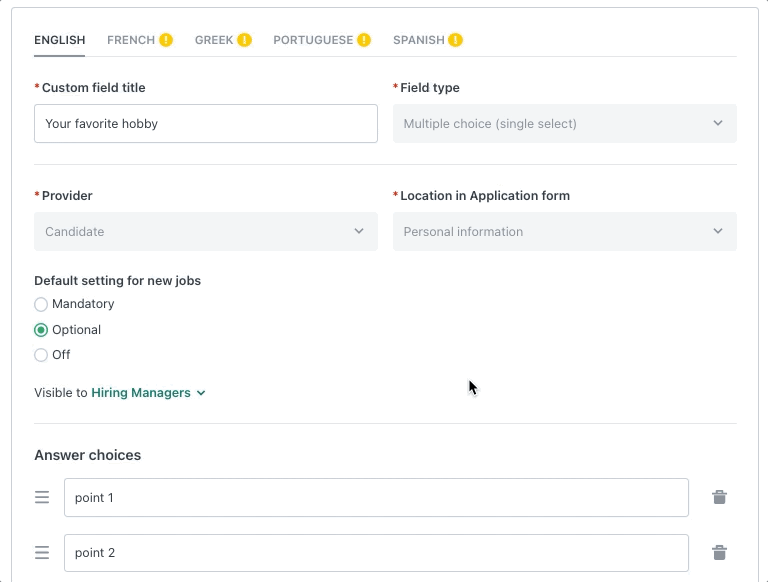Click drag handle for point 1
This screenshot has width=768, height=582.
click(x=42, y=497)
